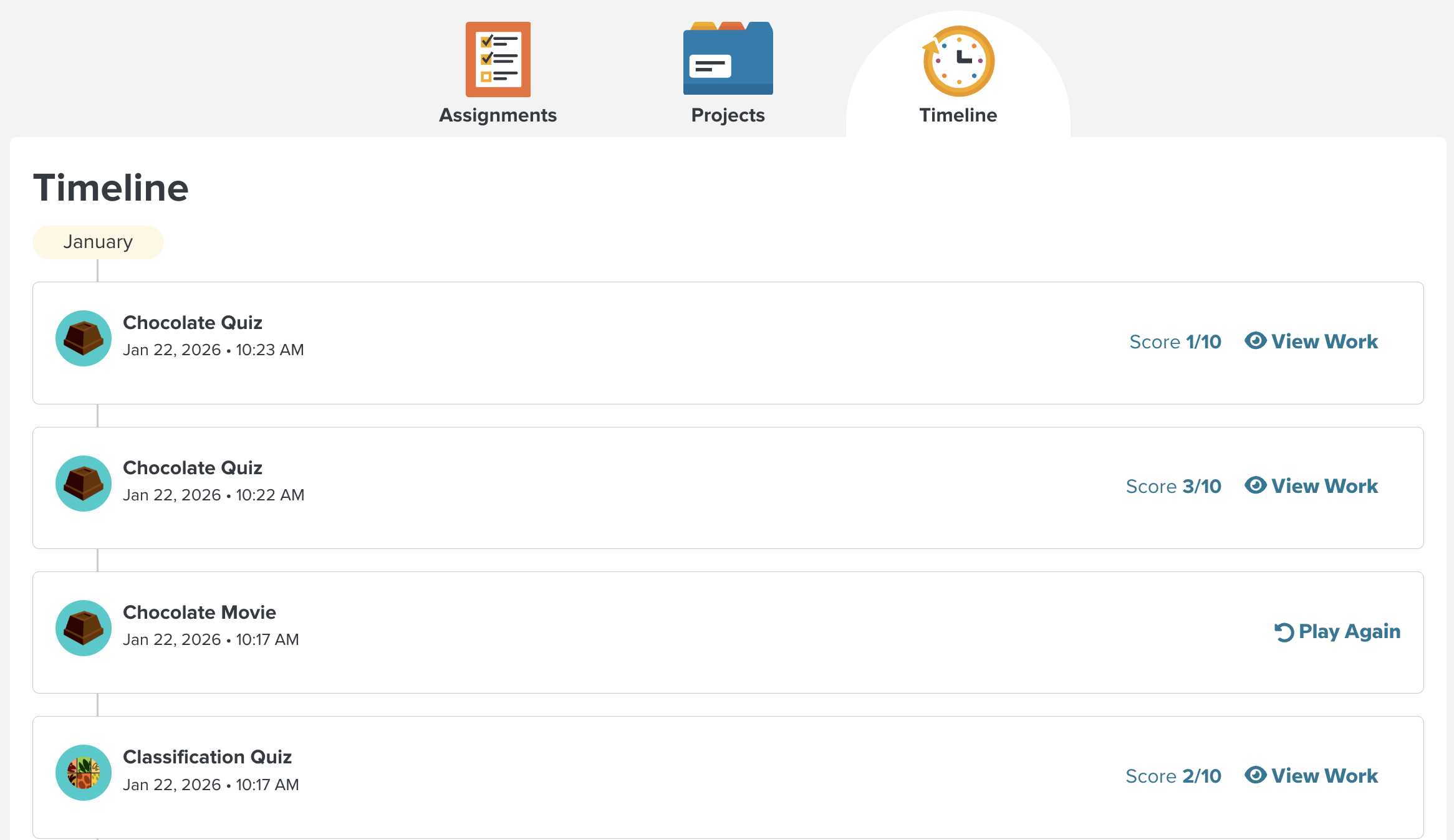Click the Classification Quiz topic icon
The image size is (1454, 840).
84,773
